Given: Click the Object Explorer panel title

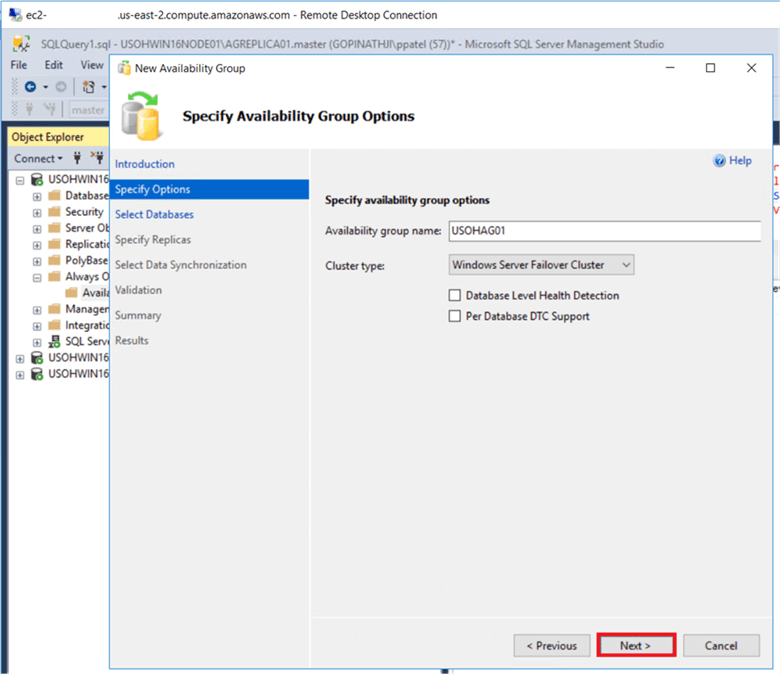Looking at the screenshot, I should pos(48,137).
